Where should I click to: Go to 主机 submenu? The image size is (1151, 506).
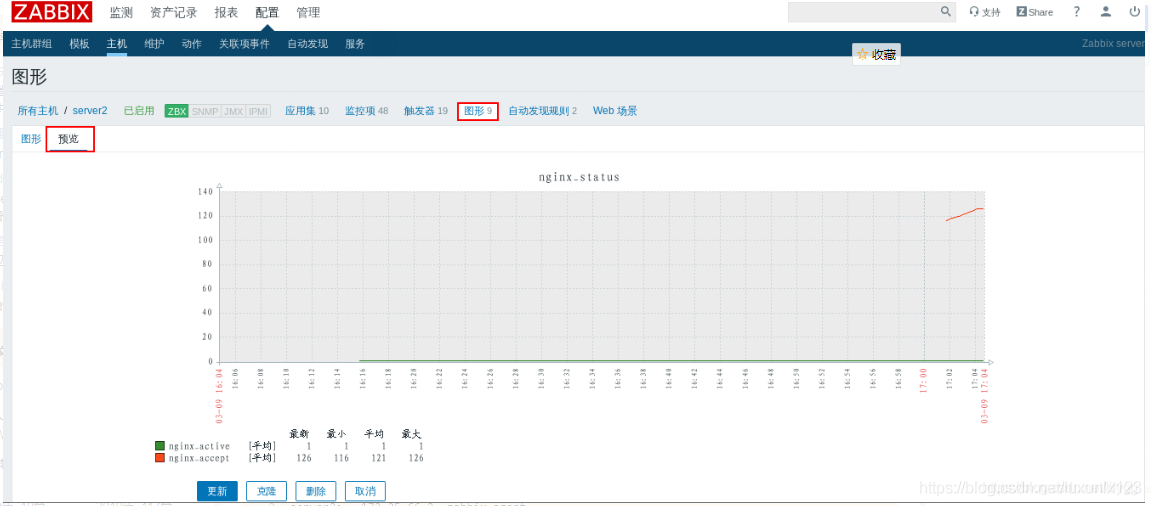pyautogui.click(x=117, y=44)
